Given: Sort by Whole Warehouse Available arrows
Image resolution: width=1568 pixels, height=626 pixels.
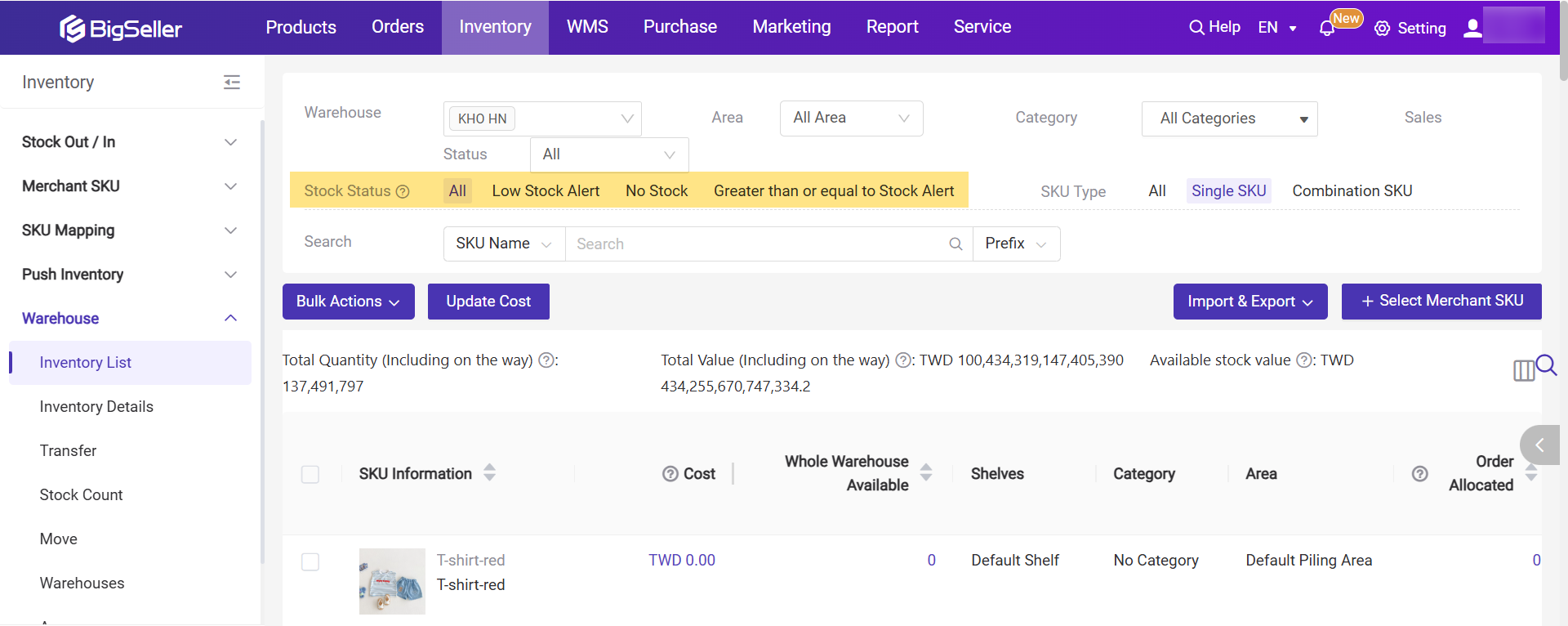Looking at the screenshot, I should [x=926, y=472].
